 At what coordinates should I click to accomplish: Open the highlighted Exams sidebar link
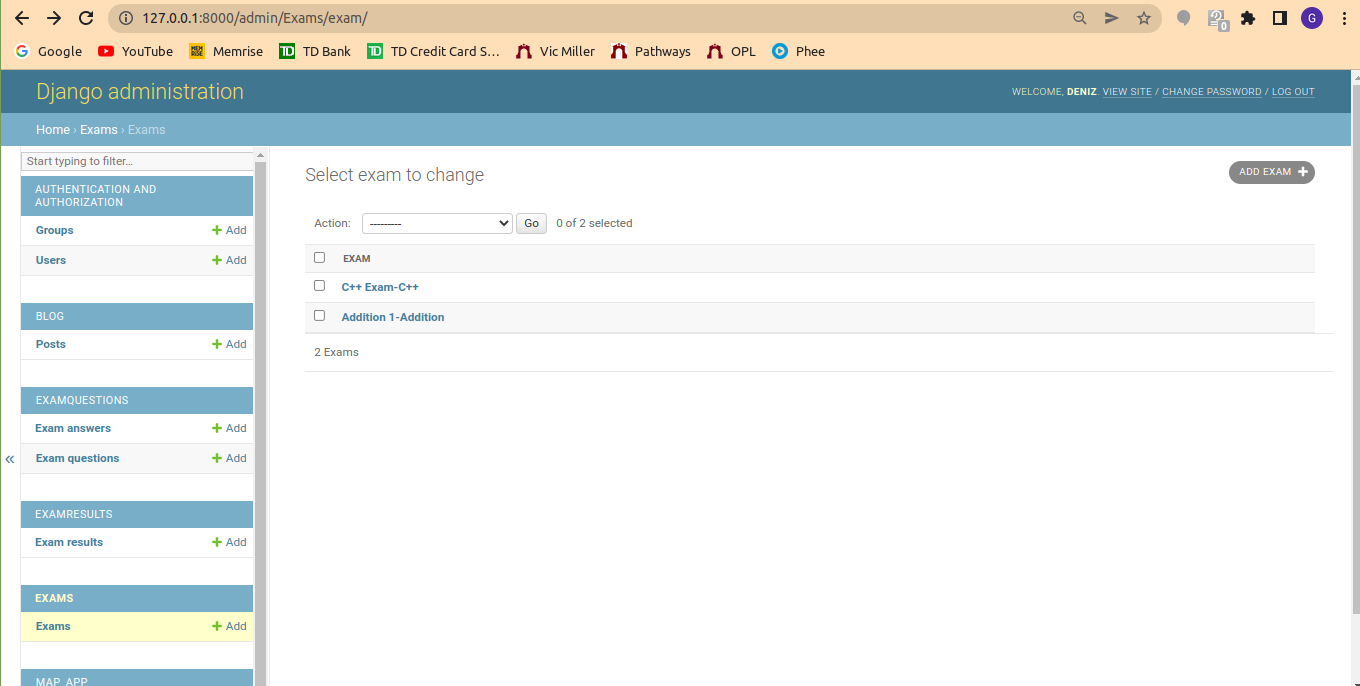pos(53,626)
